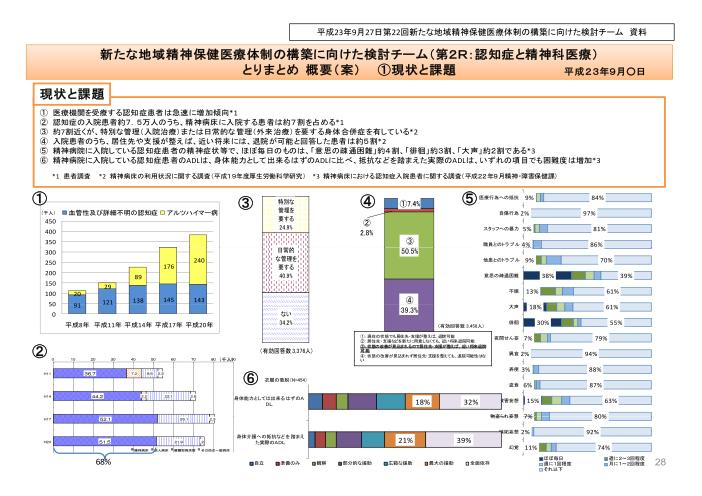Click the 38% value in the 意思の疎通困難 row
This screenshot has height=496, width=702.
(x=548, y=276)
